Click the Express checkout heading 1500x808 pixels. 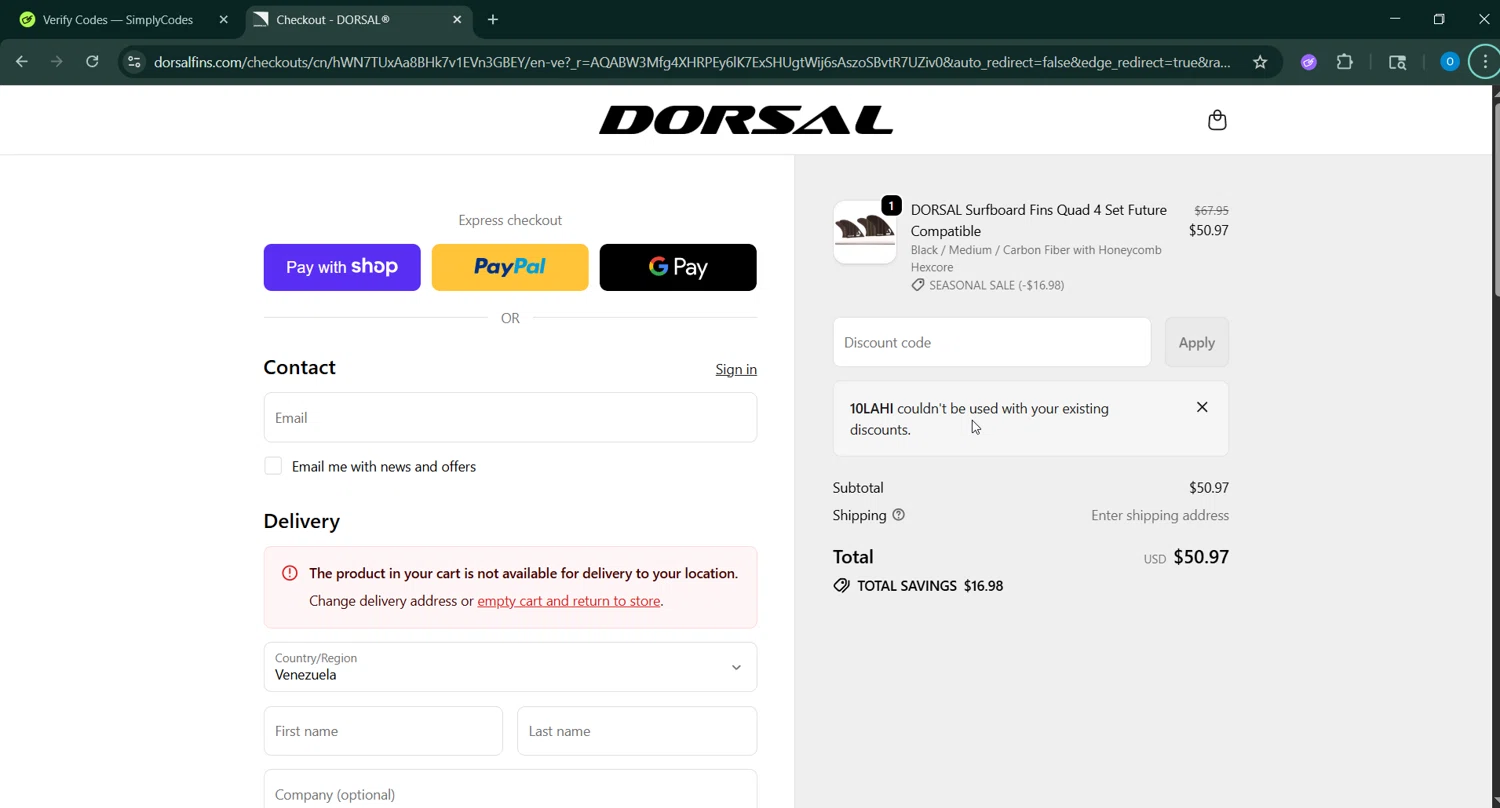510,220
